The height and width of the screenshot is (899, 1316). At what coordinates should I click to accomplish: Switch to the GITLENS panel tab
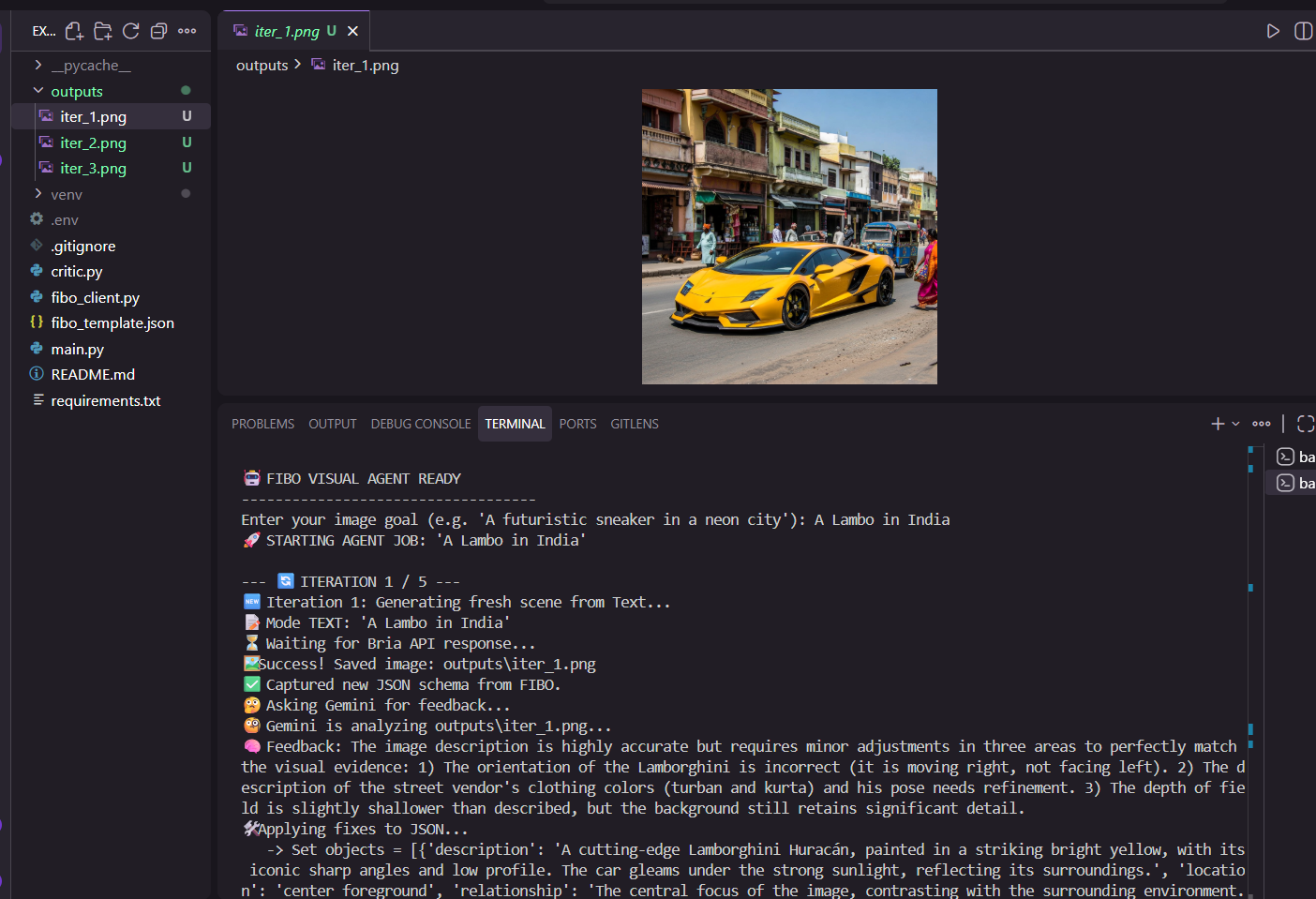(635, 424)
